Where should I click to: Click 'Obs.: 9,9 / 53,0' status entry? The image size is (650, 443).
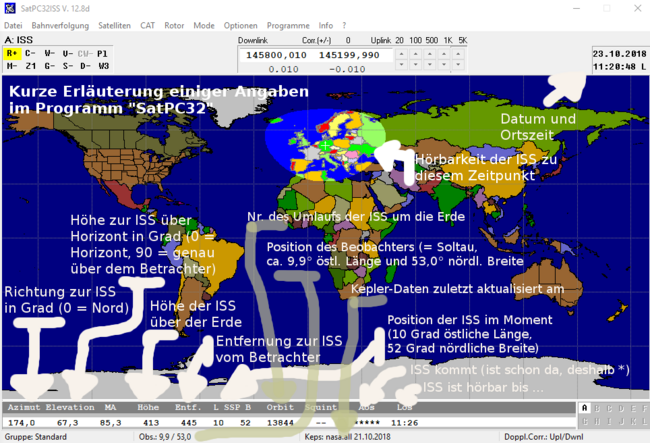pos(165,437)
